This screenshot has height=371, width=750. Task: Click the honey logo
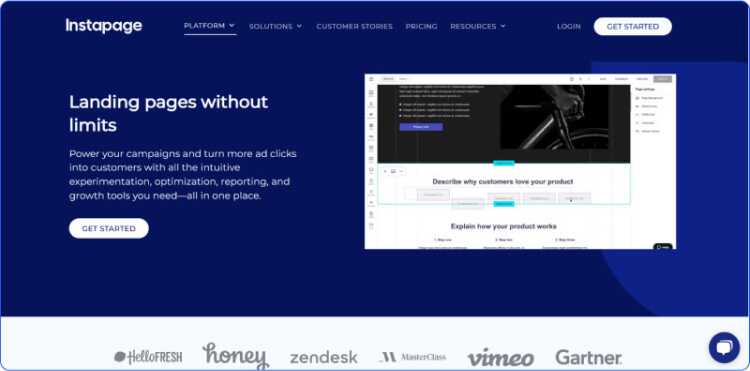pos(235,356)
